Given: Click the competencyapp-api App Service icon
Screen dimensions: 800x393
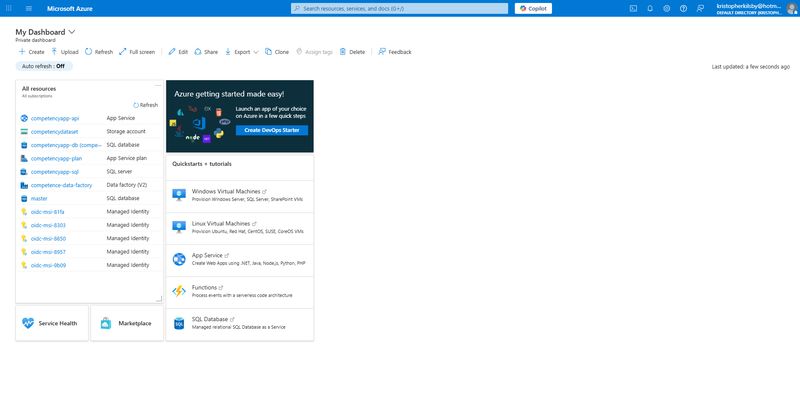Looking at the screenshot, I should [24, 118].
